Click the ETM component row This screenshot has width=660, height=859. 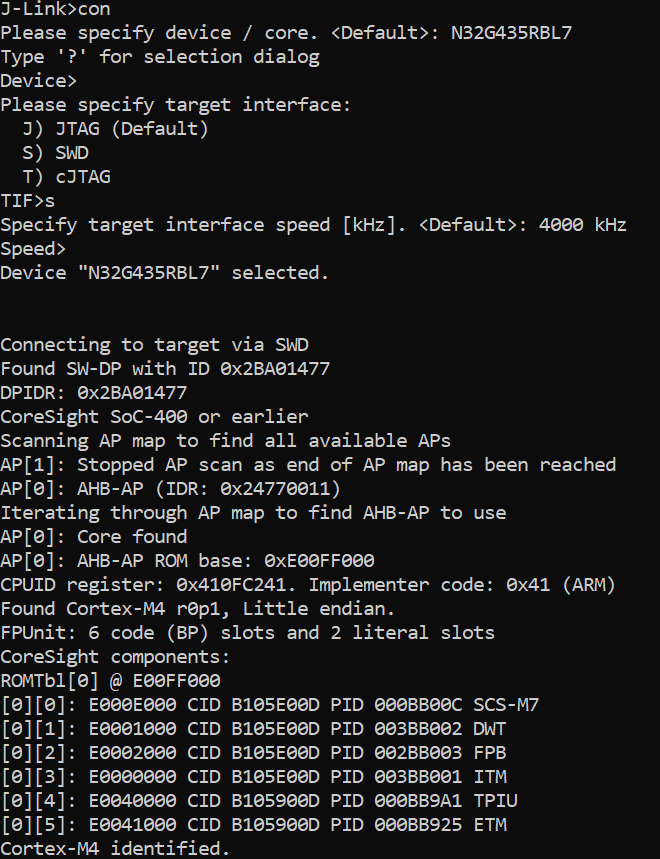[x=253, y=825]
